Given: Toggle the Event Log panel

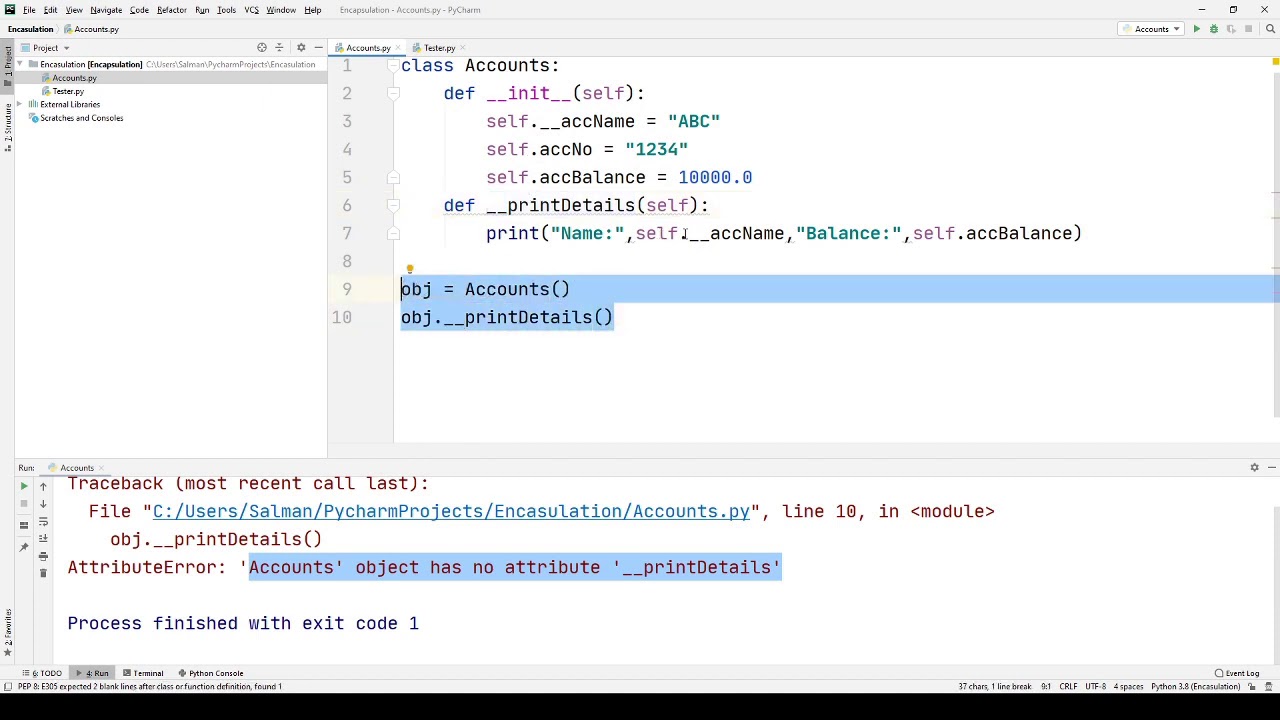Looking at the screenshot, I should (1236, 673).
